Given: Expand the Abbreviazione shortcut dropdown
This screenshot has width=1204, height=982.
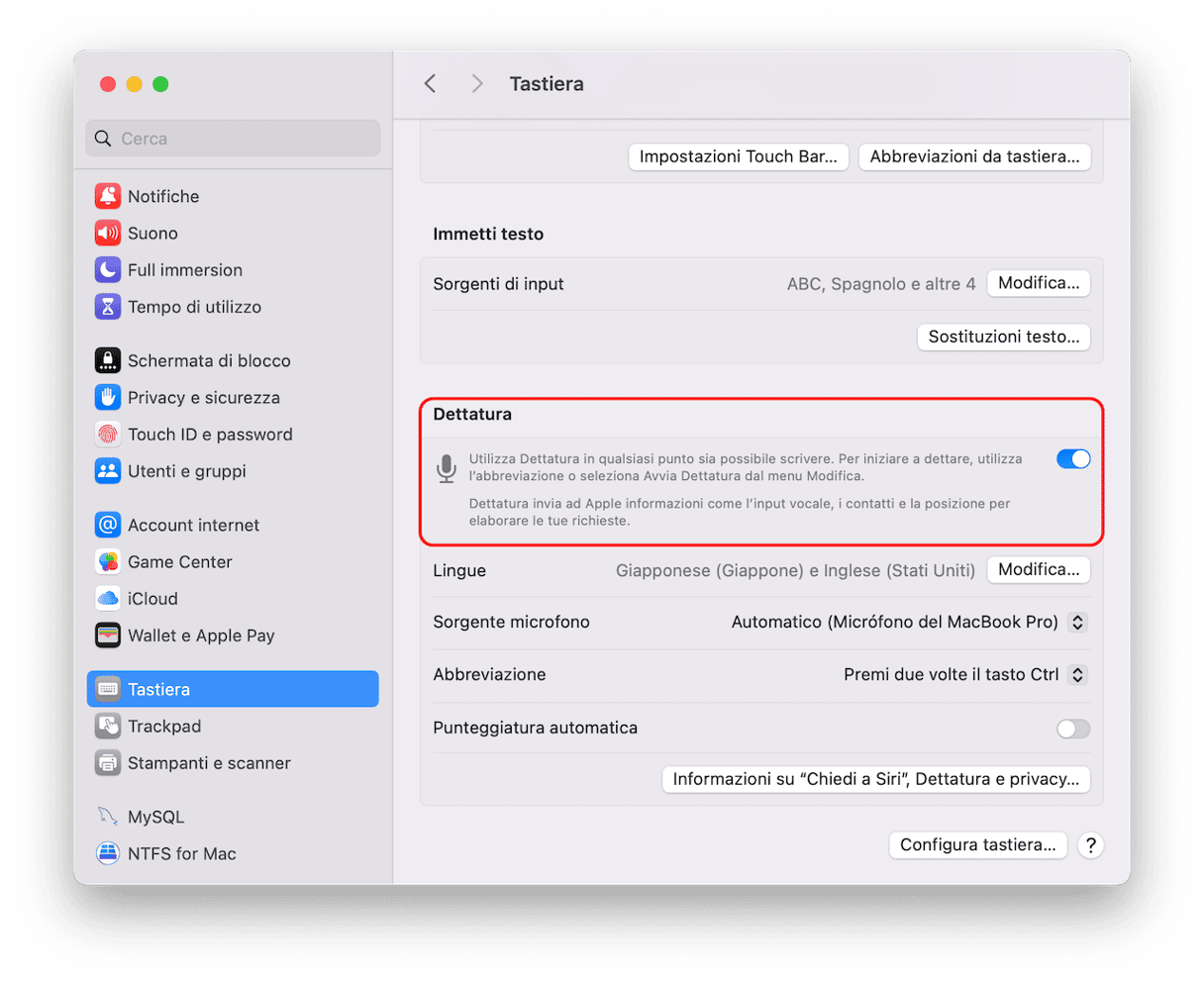Looking at the screenshot, I should point(1078,675).
